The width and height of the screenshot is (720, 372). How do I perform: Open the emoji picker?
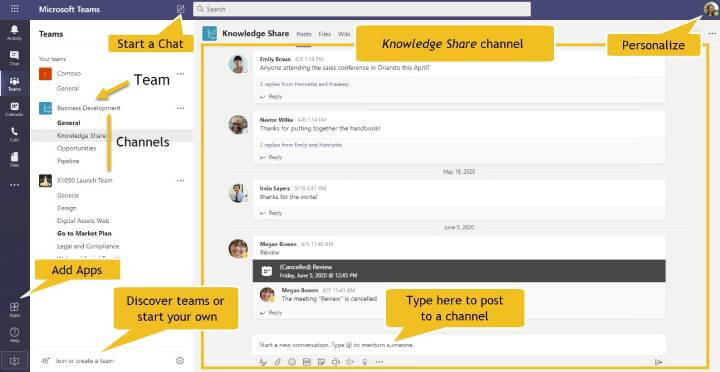(x=292, y=362)
